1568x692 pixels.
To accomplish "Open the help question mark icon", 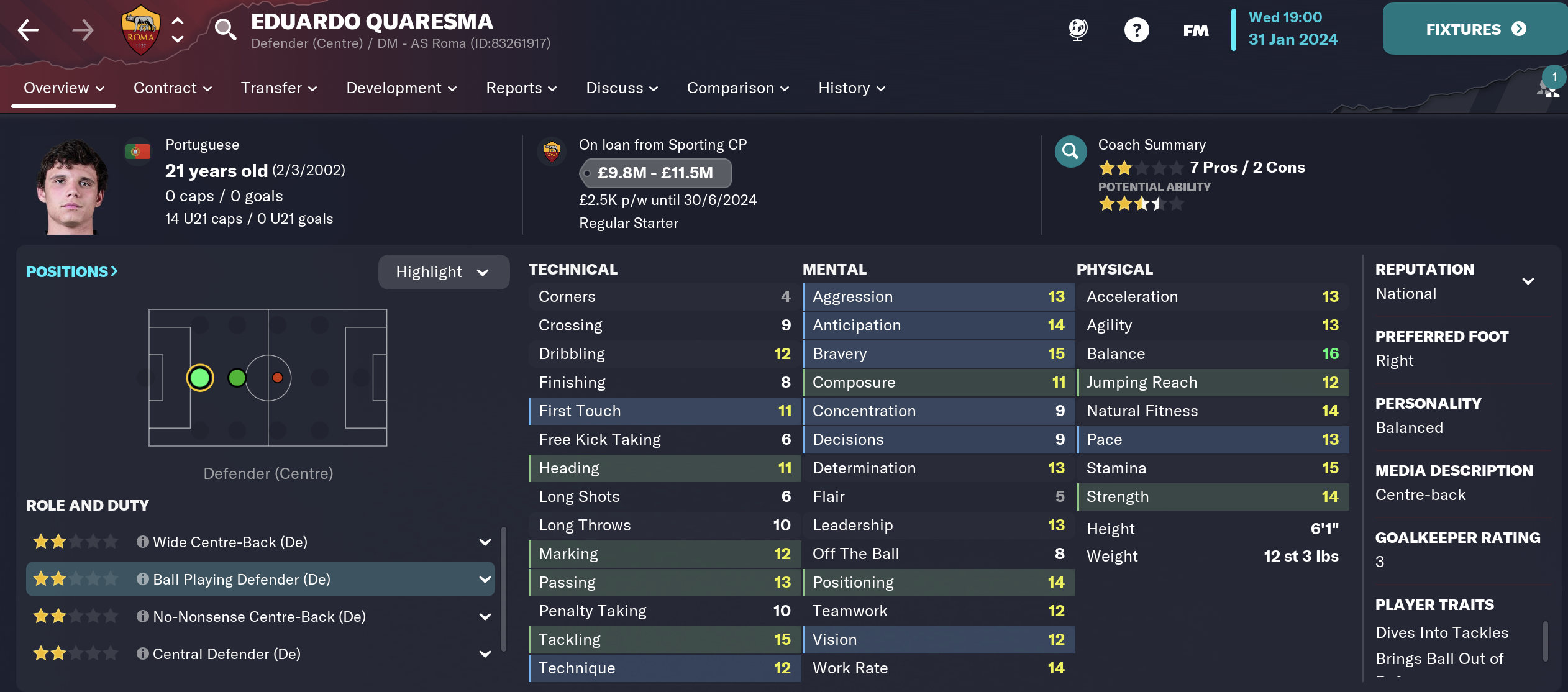I will [x=1136, y=30].
